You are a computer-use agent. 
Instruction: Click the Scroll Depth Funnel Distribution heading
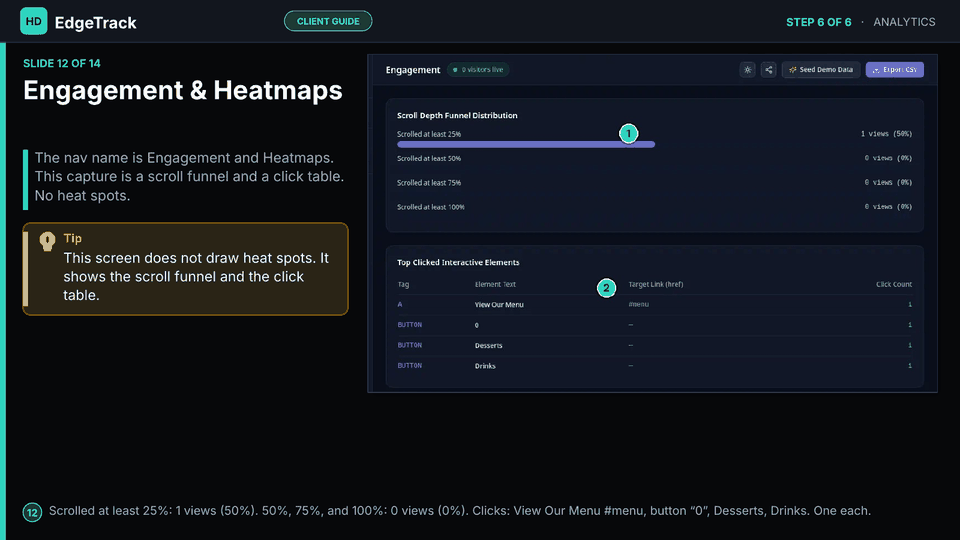(x=457, y=115)
